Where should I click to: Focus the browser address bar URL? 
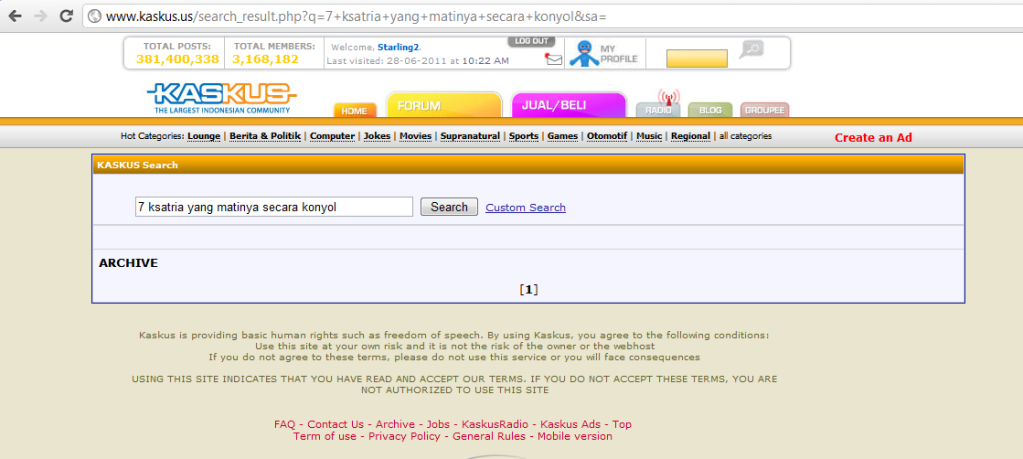(x=356, y=16)
